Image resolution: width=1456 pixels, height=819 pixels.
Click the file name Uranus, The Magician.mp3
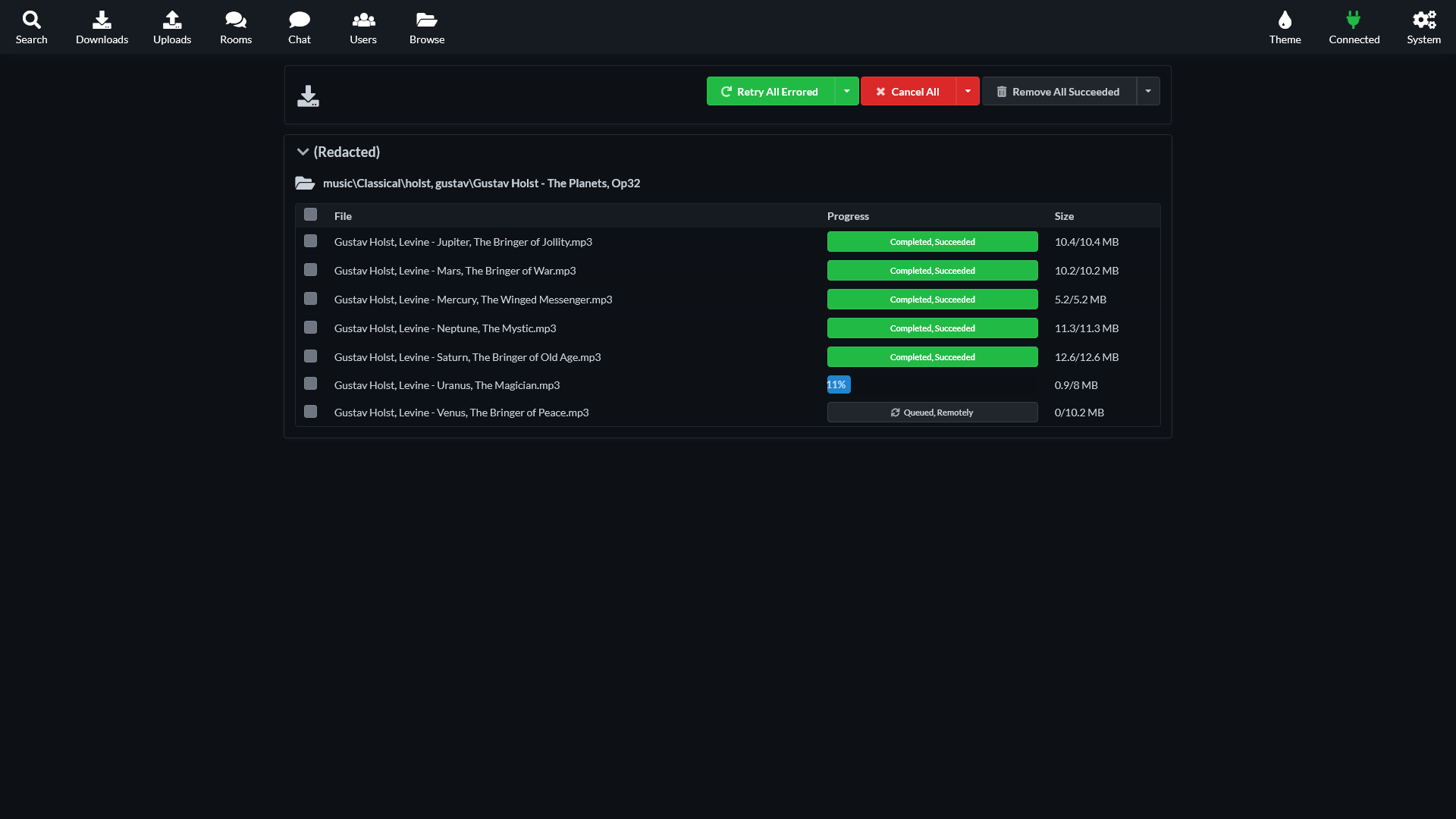coord(447,385)
